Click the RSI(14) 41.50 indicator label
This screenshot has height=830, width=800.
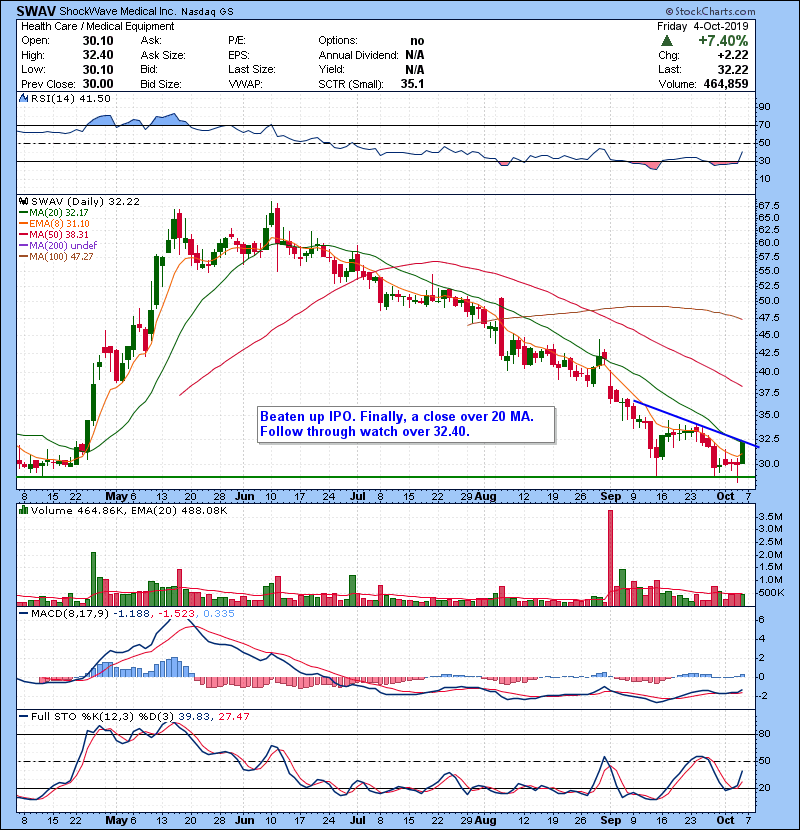click(x=70, y=98)
